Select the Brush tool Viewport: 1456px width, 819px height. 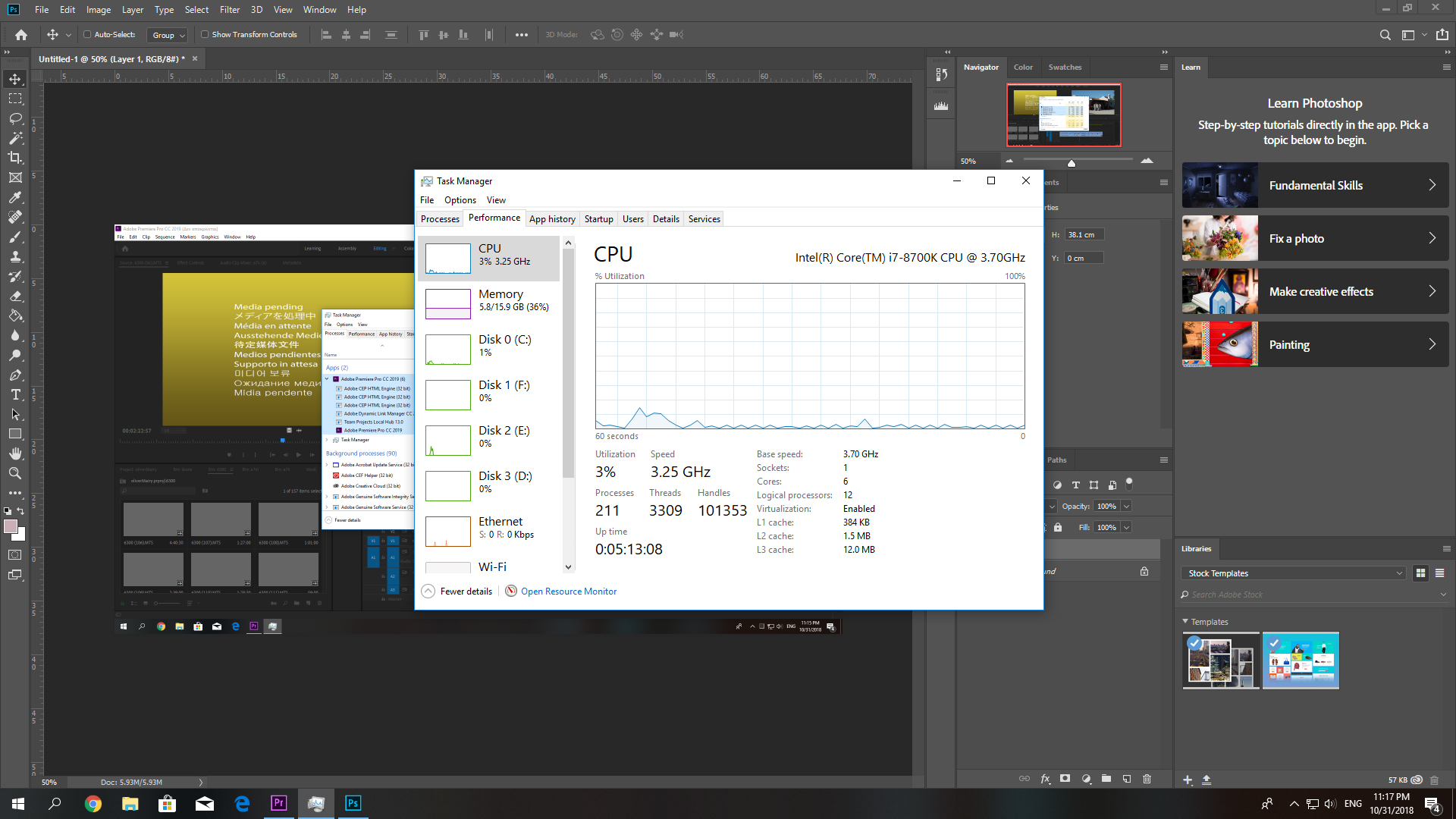click(x=15, y=237)
